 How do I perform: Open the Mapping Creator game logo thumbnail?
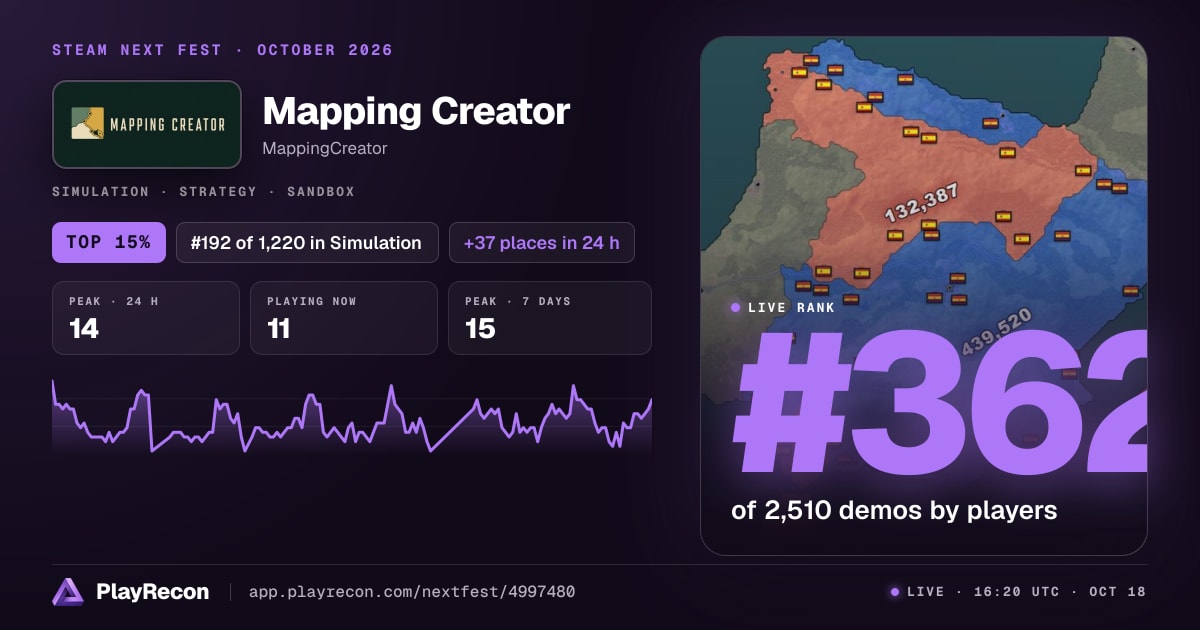pyautogui.click(x=147, y=124)
